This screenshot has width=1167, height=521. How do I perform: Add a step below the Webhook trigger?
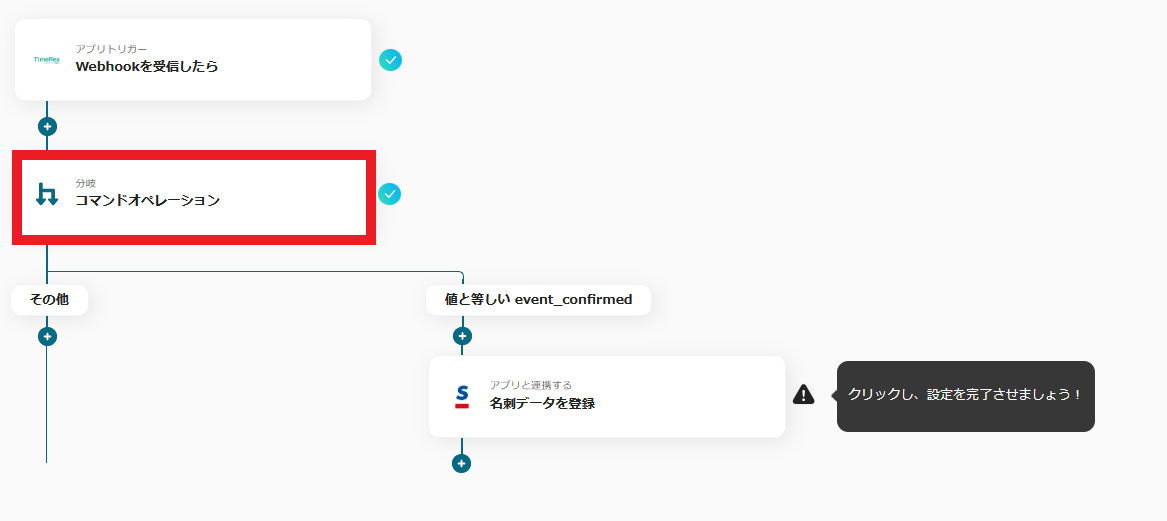(48, 127)
